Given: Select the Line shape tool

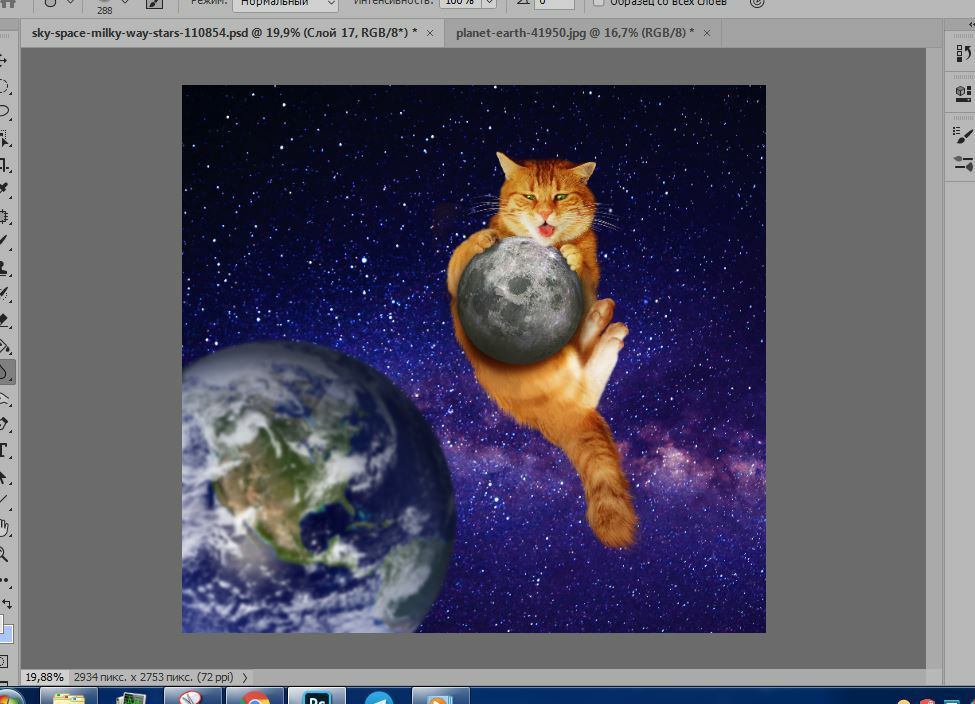Looking at the screenshot, I should click(x=4, y=501).
